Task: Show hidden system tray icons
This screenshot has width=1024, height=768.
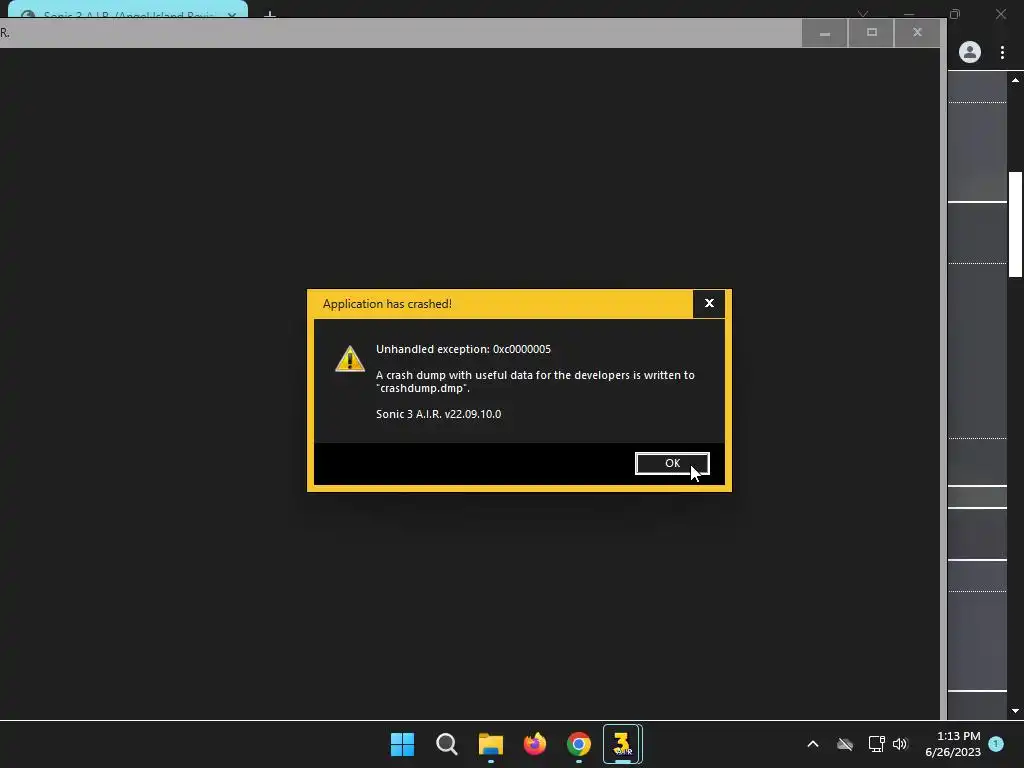Action: (x=813, y=744)
